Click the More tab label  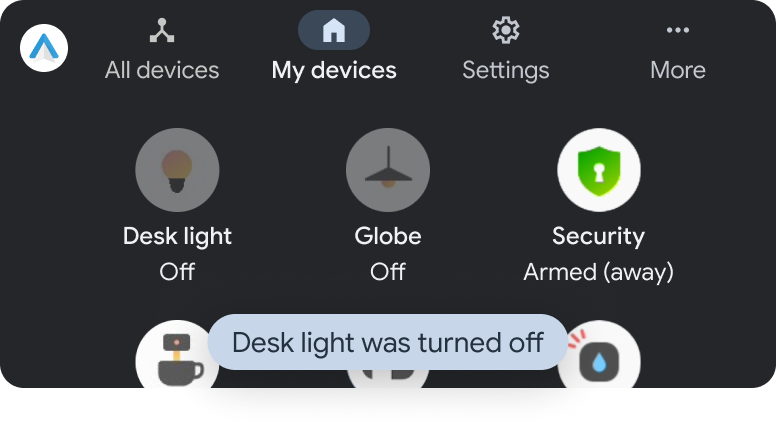[678, 70]
